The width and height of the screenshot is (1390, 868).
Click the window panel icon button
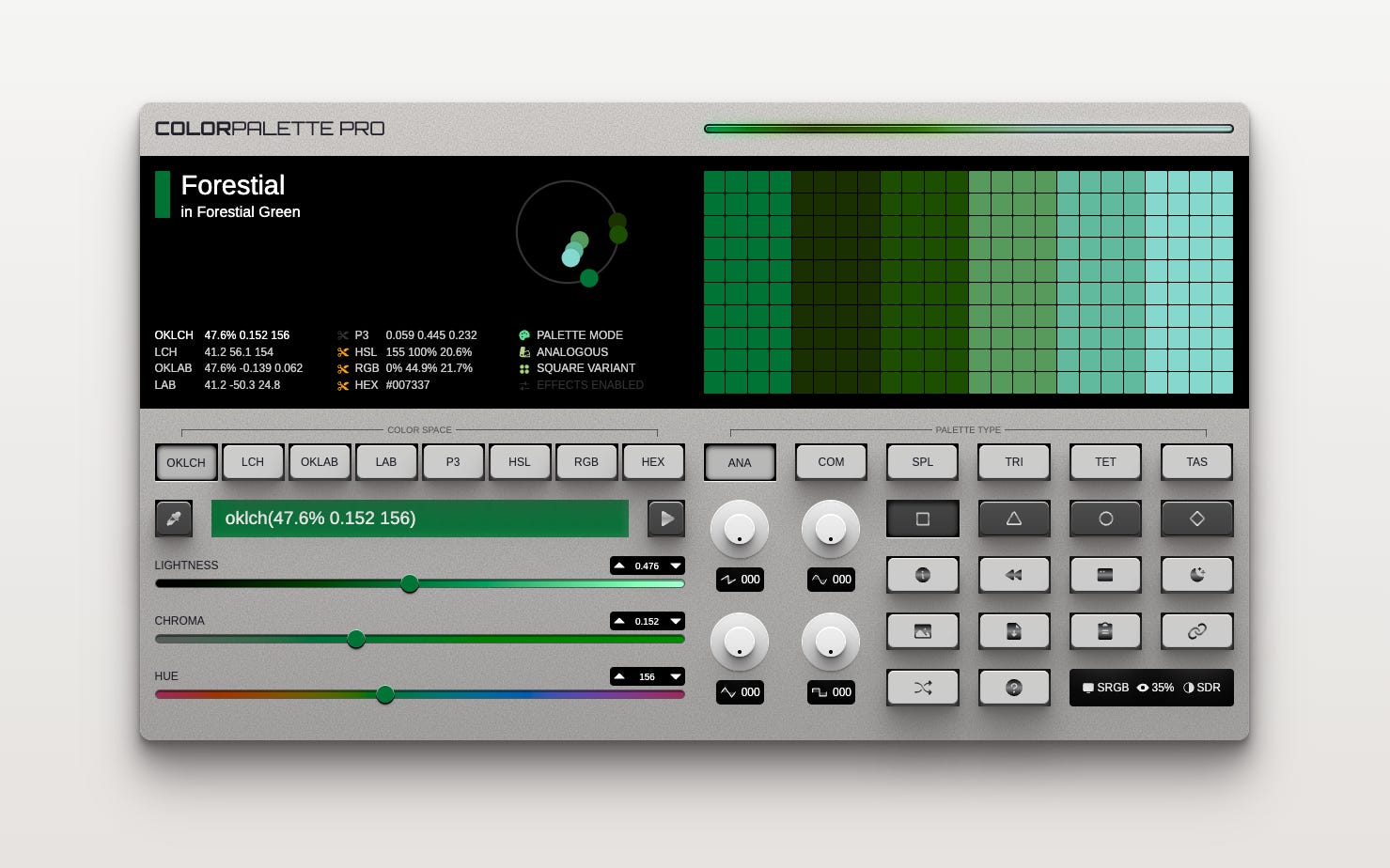[1105, 575]
